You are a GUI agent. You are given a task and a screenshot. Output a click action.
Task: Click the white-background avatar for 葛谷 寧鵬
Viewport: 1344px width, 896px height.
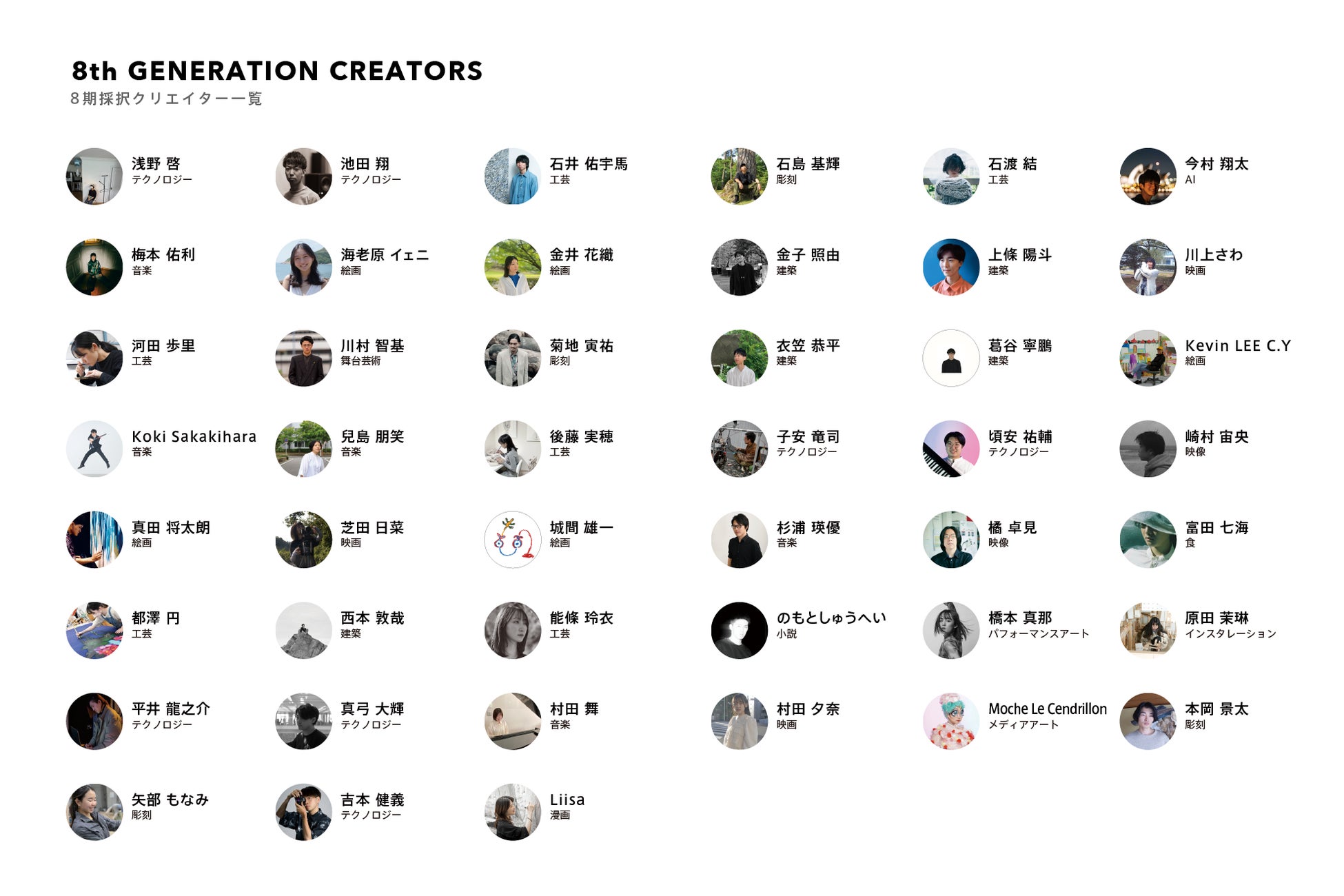click(951, 358)
